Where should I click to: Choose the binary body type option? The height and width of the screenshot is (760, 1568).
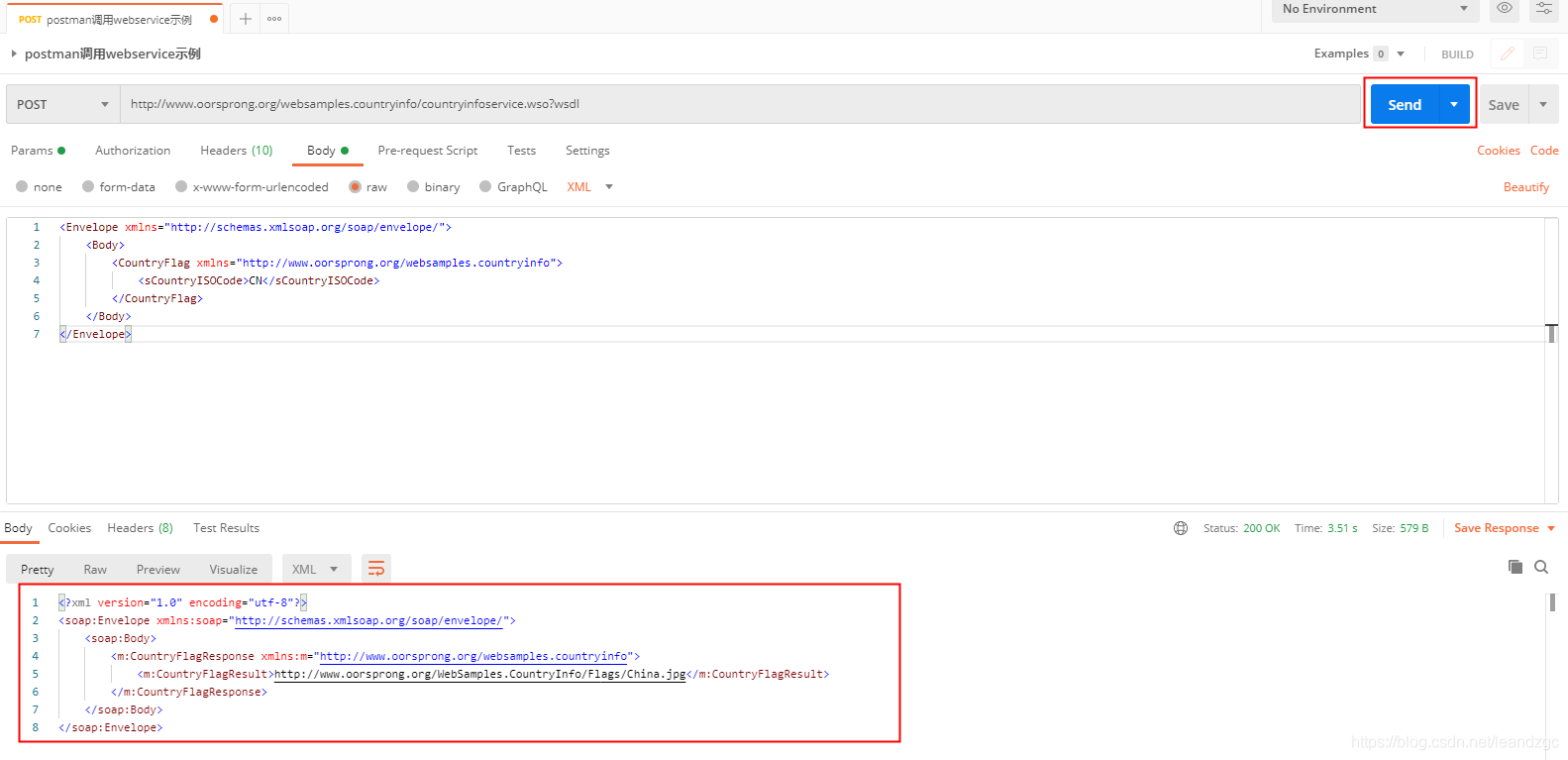tap(413, 186)
